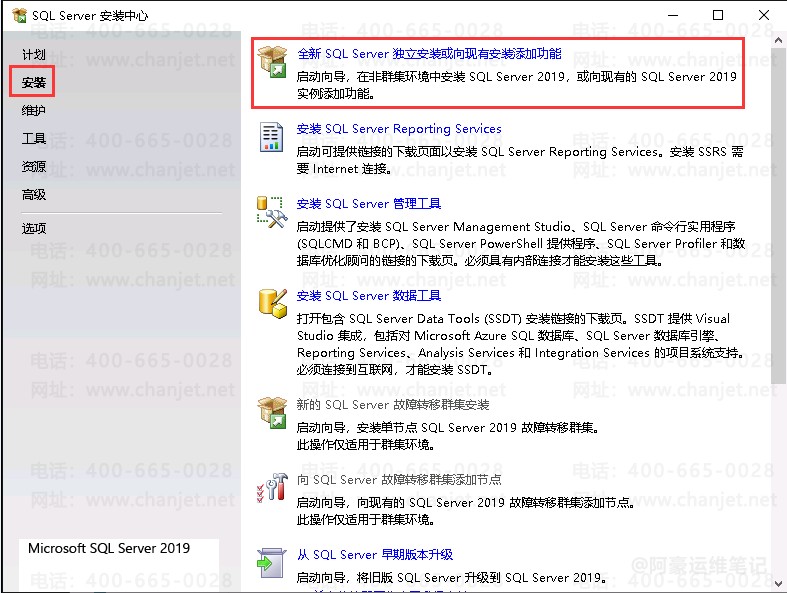Open the 工具 sidebar tab

34,138
